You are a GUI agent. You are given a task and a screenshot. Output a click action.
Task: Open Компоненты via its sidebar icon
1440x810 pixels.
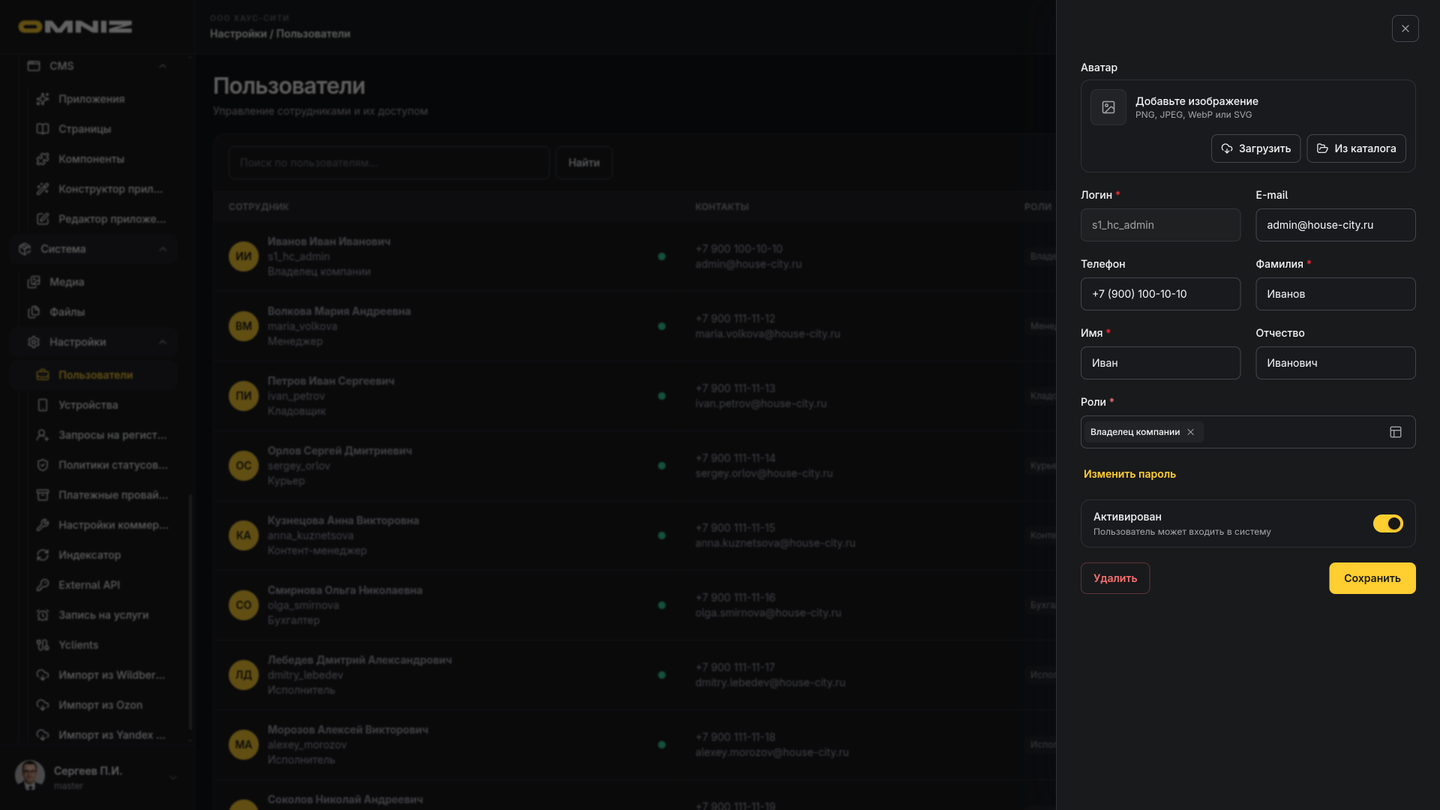point(42,159)
